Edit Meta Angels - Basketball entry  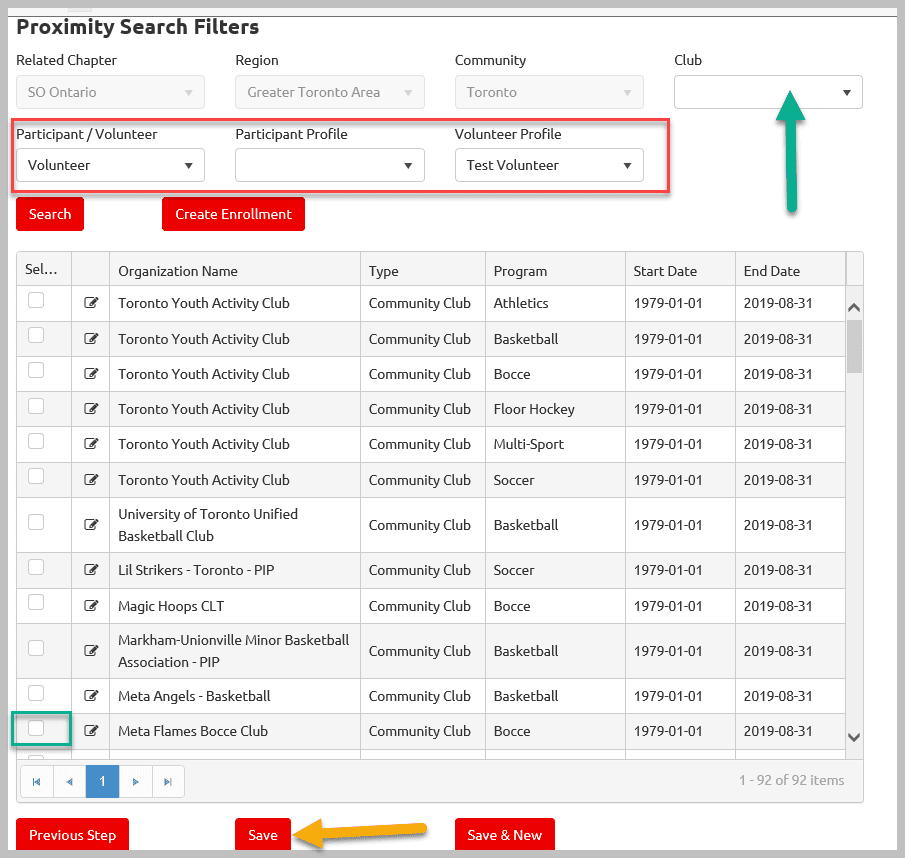(x=91, y=695)
